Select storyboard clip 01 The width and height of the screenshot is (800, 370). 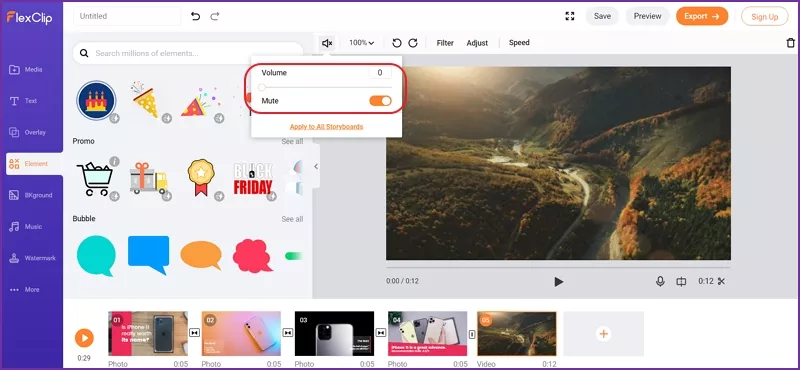[148, 333]
